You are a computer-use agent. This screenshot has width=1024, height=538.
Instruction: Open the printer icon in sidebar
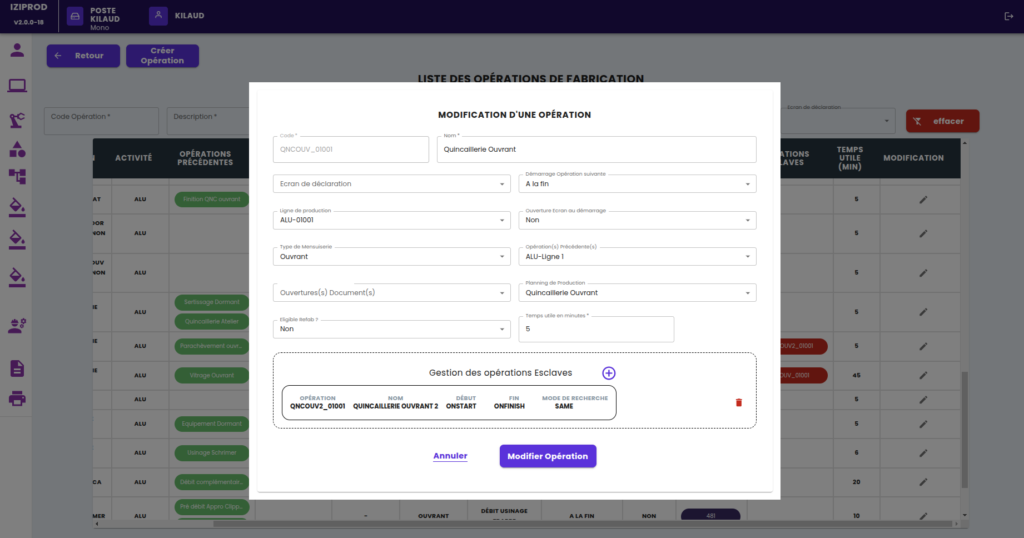tap(17, 398)
